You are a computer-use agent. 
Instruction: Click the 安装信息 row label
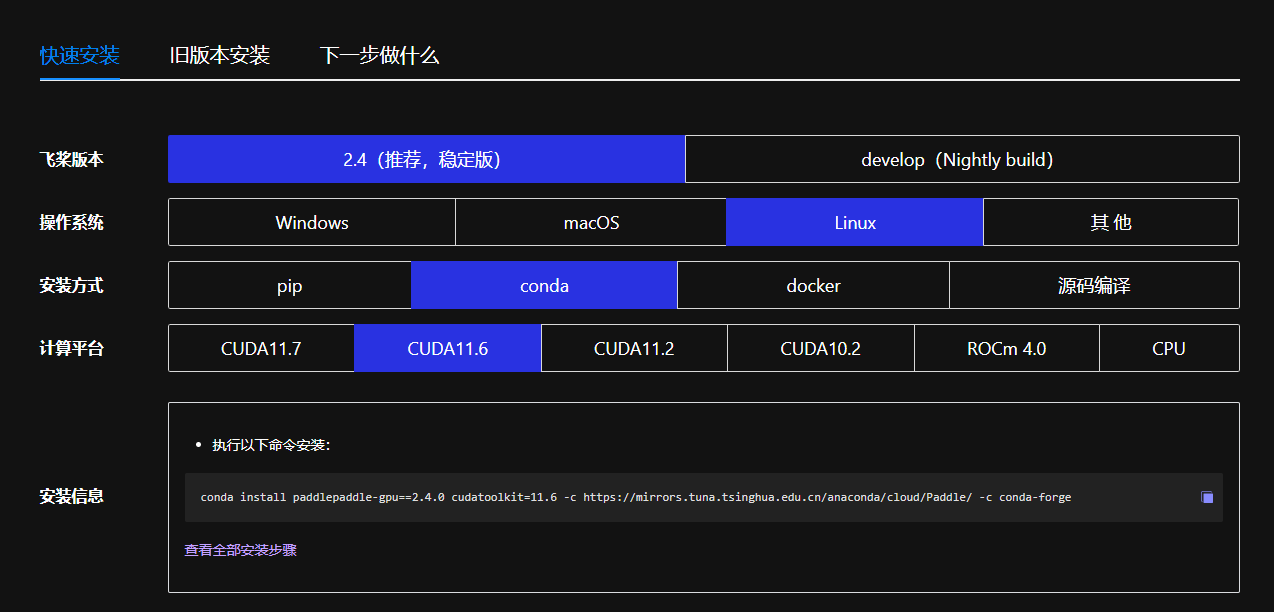click(71, 496)
